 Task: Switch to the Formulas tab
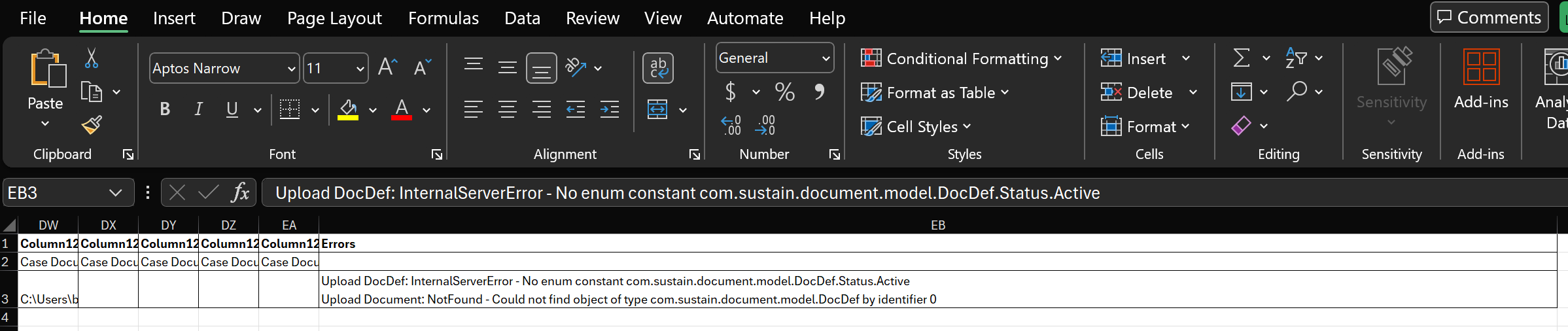pyautogui.click(x=443, y=18)
